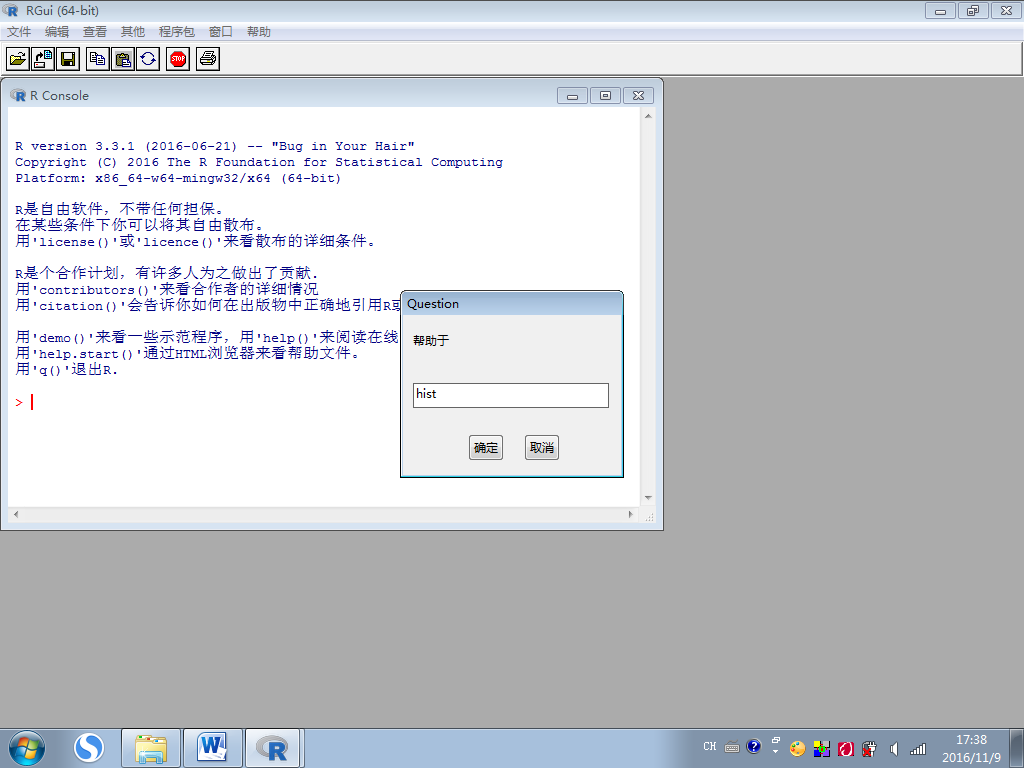Image resolution: width=1024 pixels, height=768 pixels.
Task: Click the 'R version 3.3.1' console line
Action: coord(215,146)
